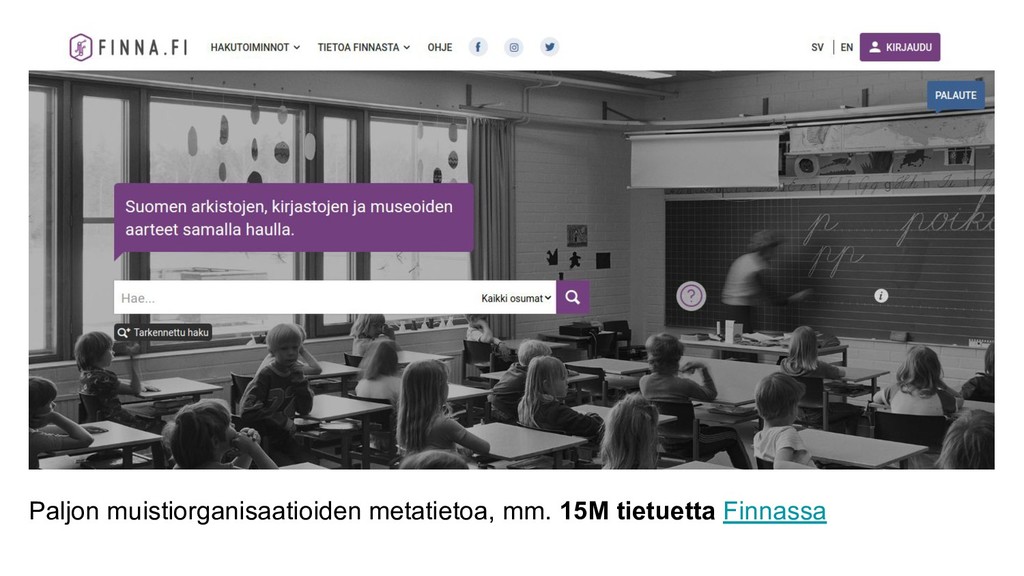Log in with the Kirjaudu button
Image resolution: width=1024 pixels, height=576 pixels.
[x=900, y=47]
